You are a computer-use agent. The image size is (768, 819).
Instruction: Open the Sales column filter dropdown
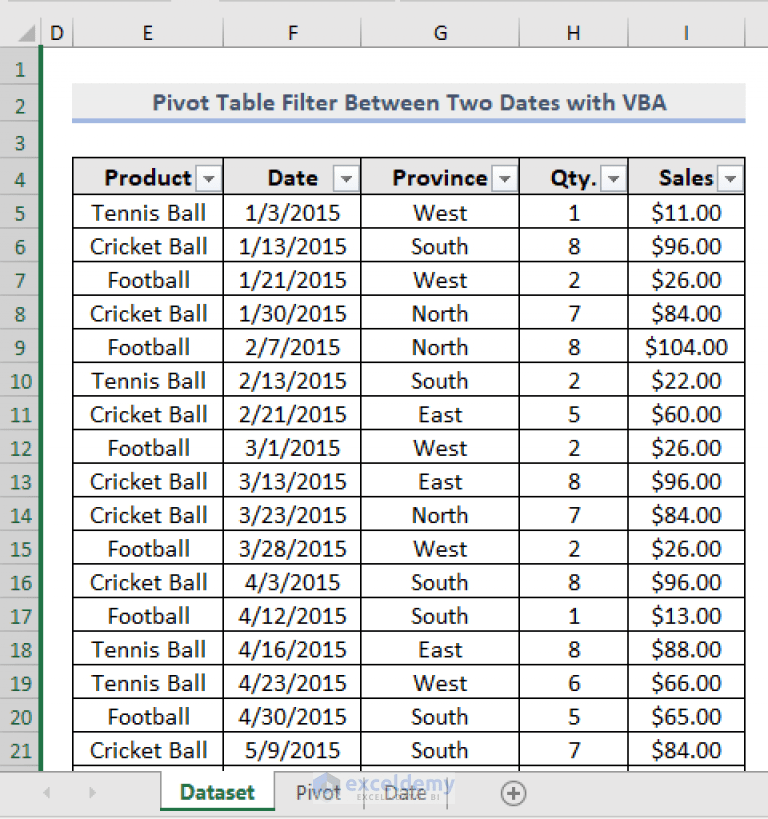click(x=730, y=177)
